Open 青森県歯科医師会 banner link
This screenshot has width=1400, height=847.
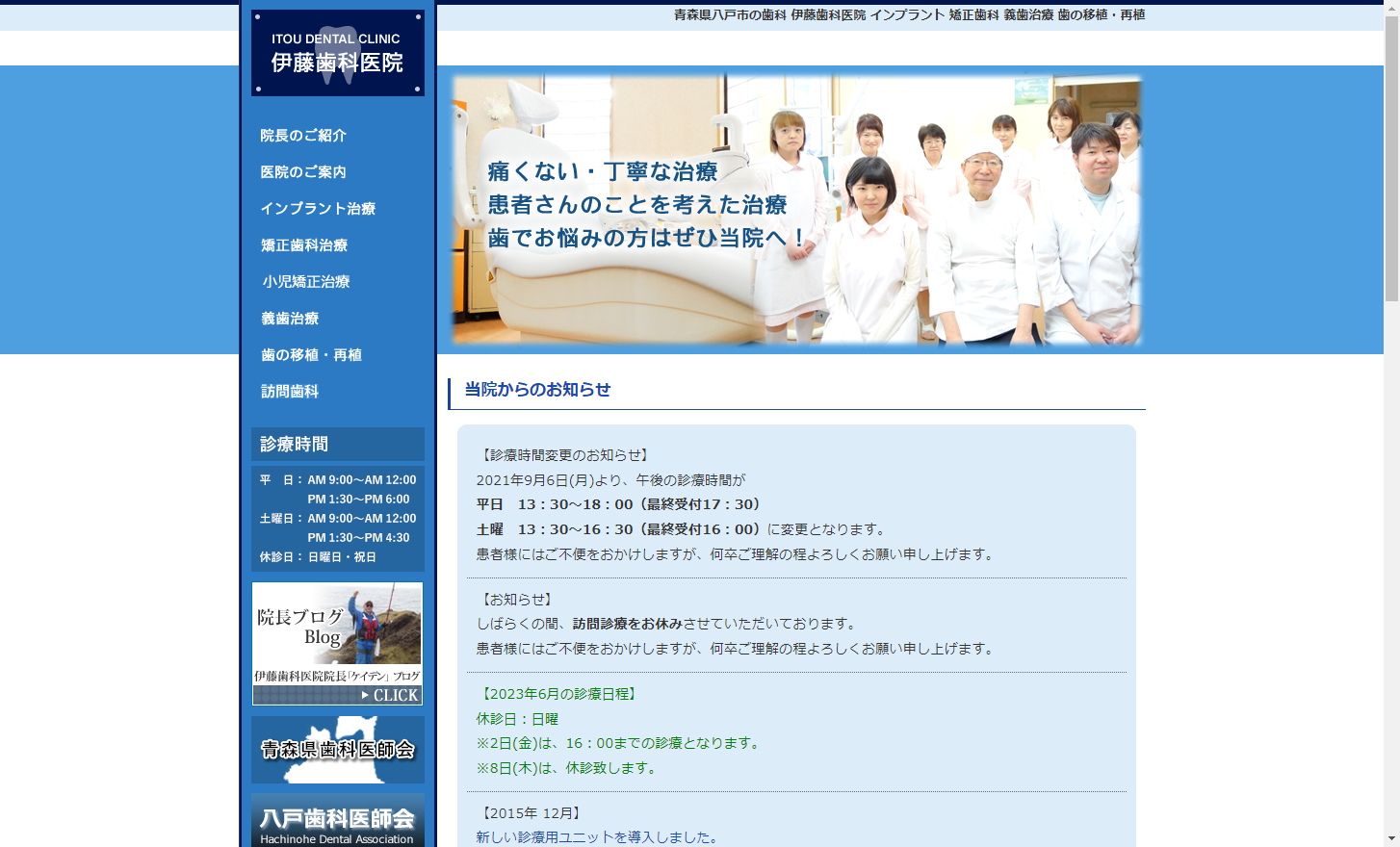(x=338, y=750)
